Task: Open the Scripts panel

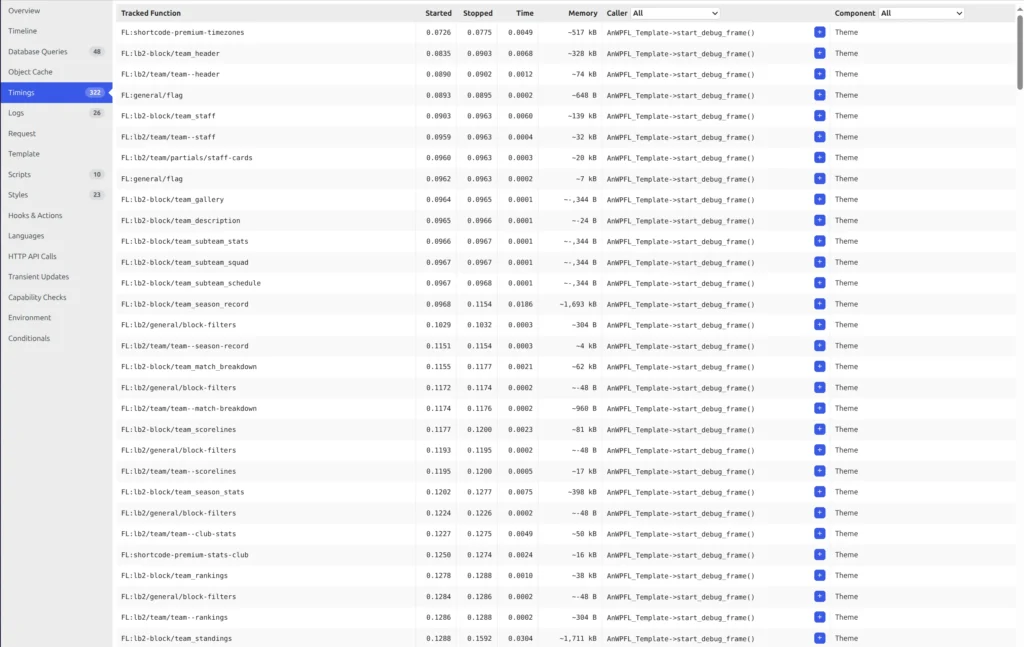Action: tap(56, 174)
